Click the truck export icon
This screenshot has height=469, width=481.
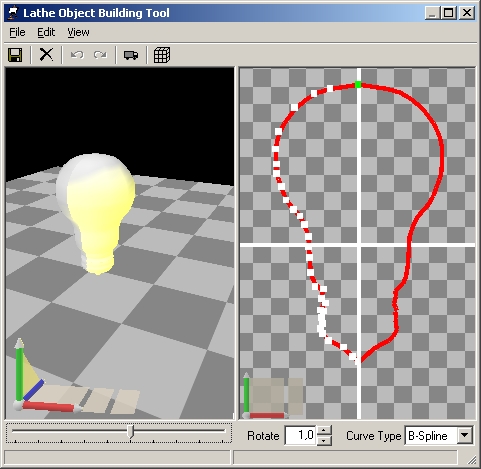pyautogui.click(x=131, y=55)
